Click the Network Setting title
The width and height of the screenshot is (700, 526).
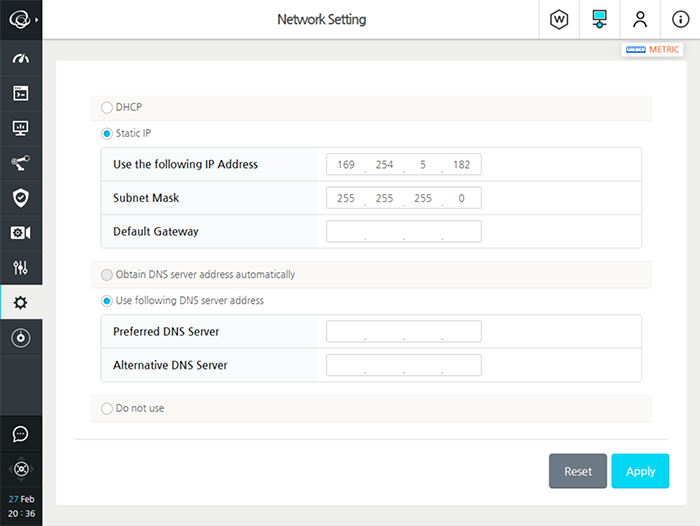321,20
